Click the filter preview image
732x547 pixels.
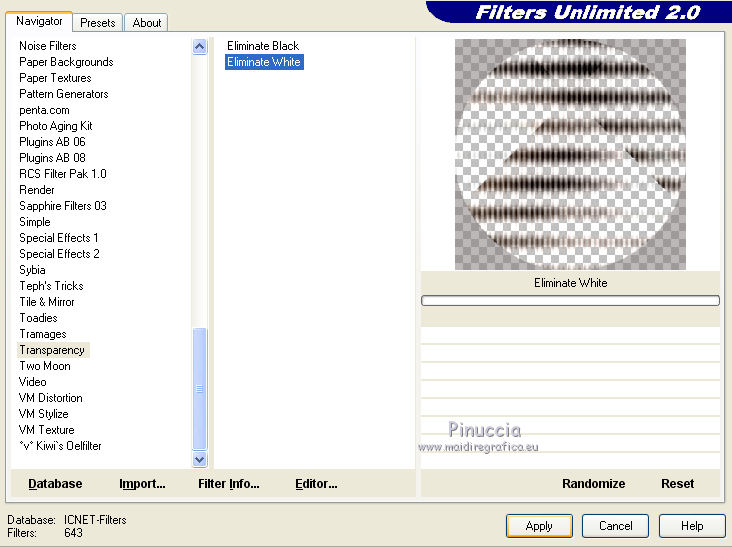(570, 154)
